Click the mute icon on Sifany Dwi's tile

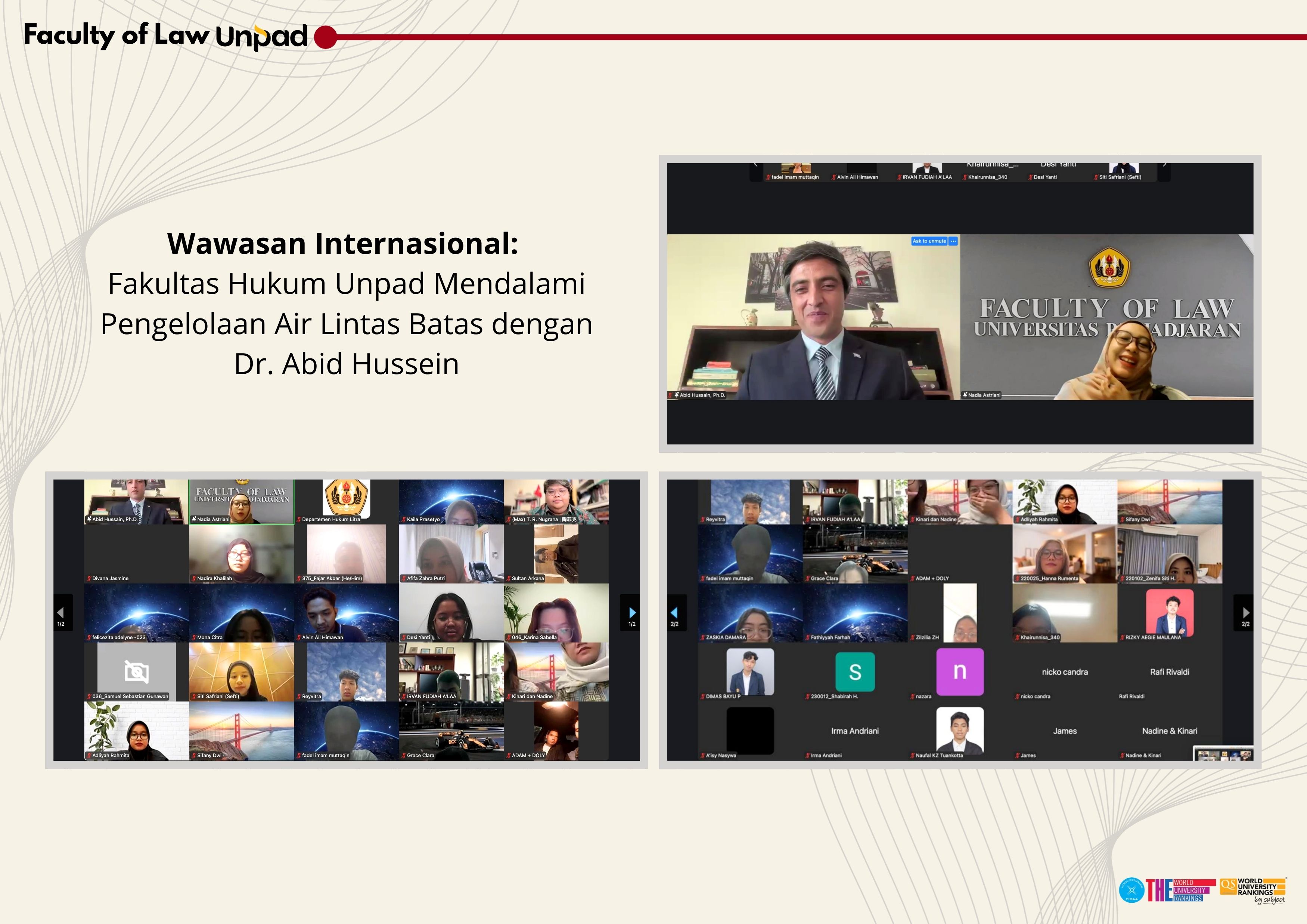coord(193,756)
